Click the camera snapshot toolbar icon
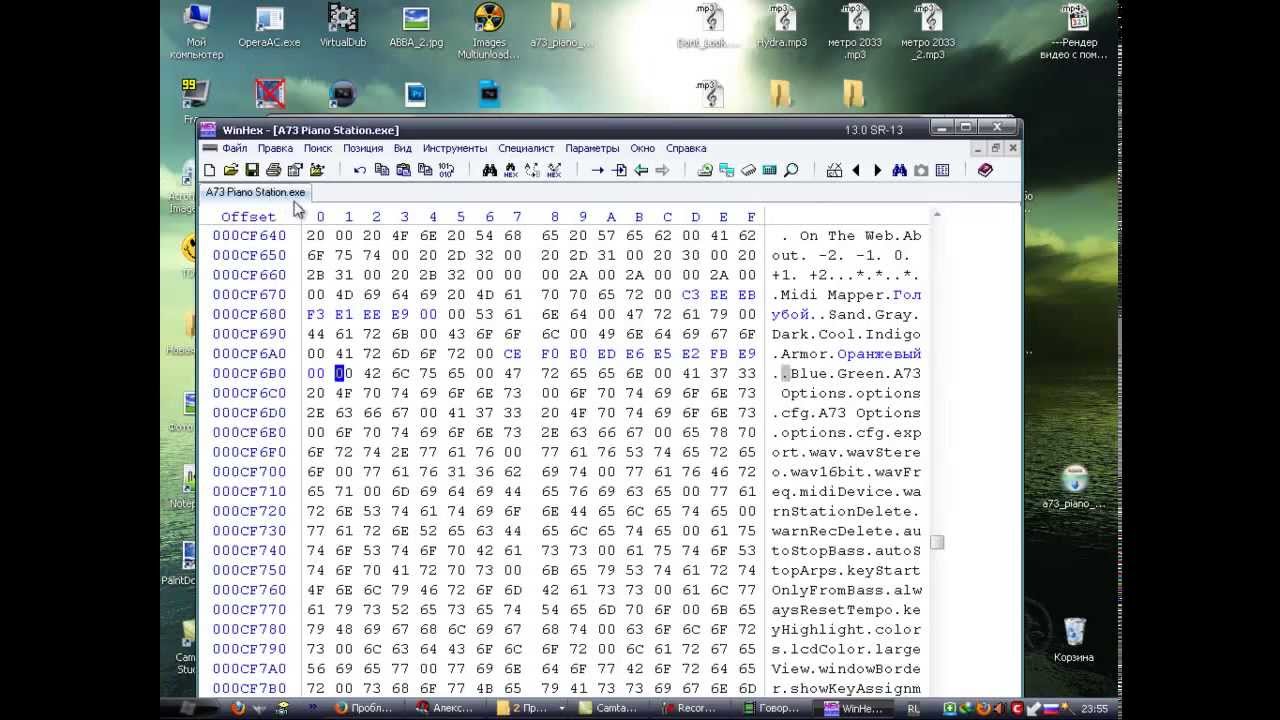1280x720 pixels. [x=921, y=170]
